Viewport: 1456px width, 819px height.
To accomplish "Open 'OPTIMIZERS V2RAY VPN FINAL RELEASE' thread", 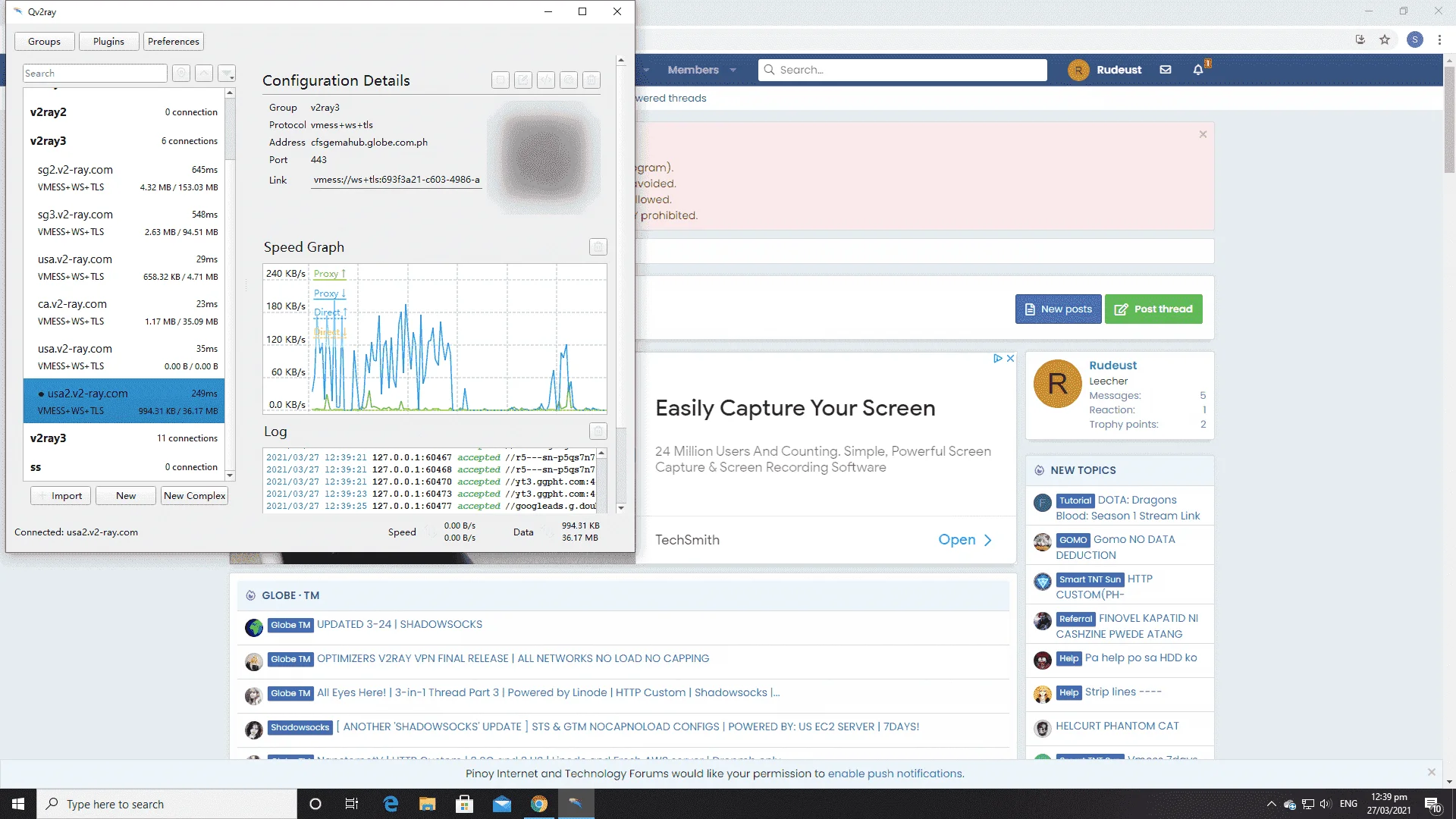I will click(513, 659).
